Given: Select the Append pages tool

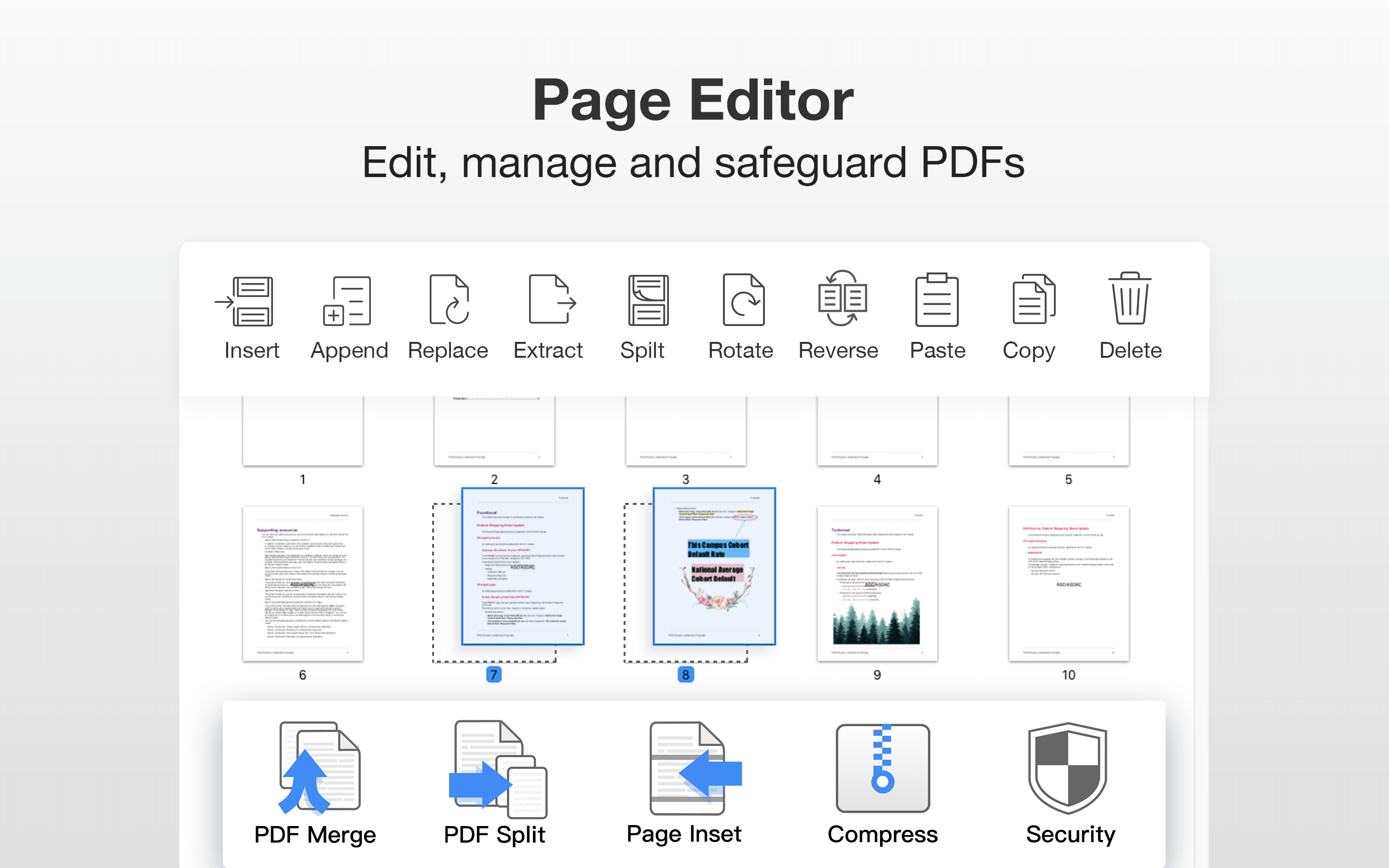Looking at the screenshot, I should click(x=348, y=301).
